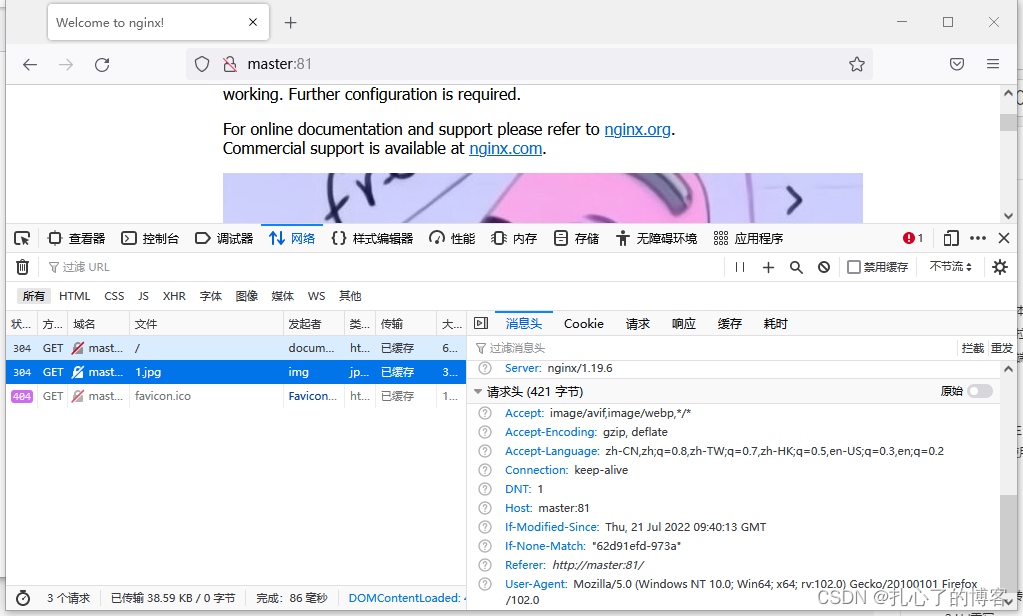Open the DevTools meatball menu
The width and height of the screenshot is (1023, 616).
pos(977,238)
